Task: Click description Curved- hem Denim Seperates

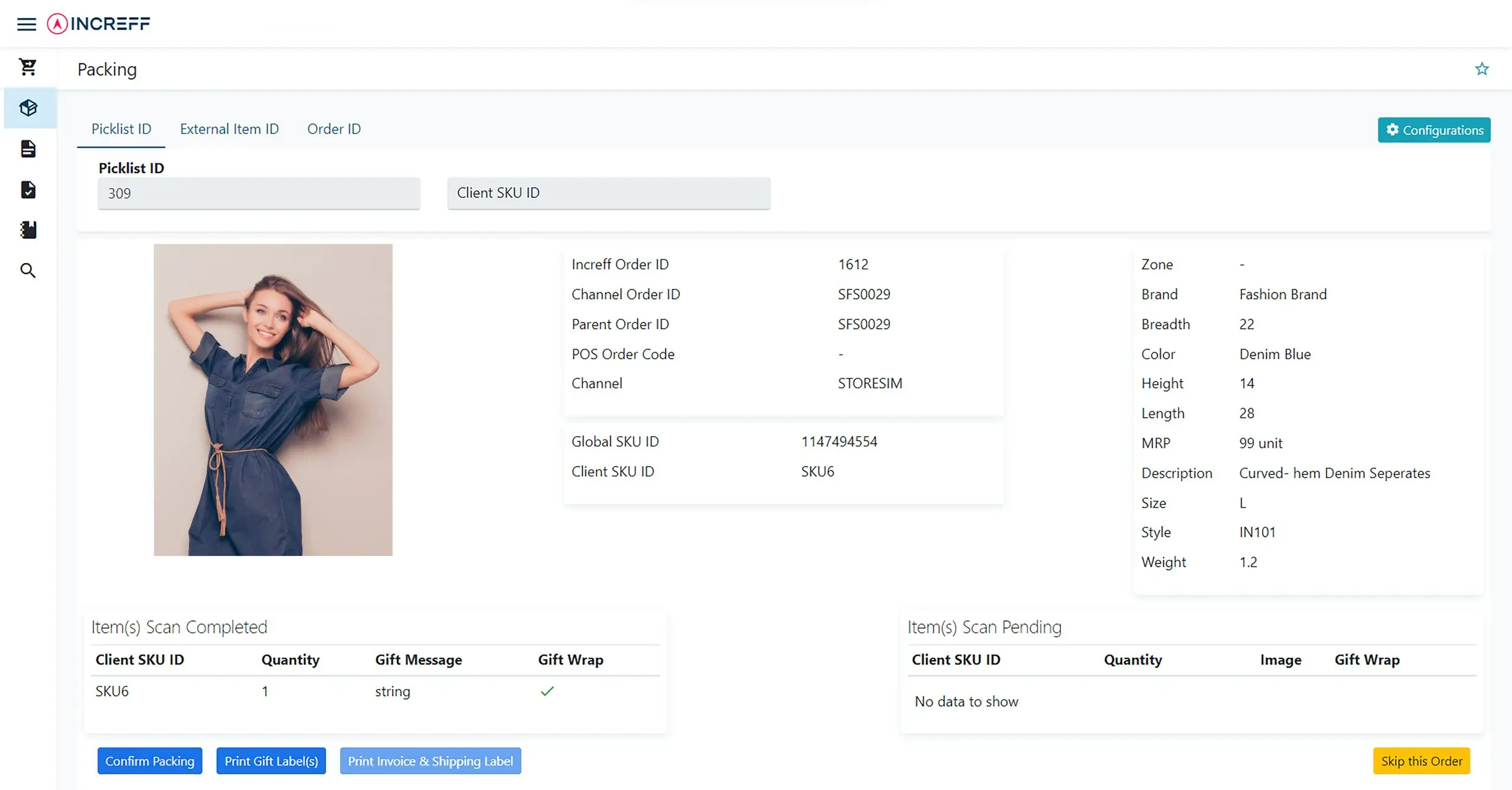Action: click(x=1335, y=473)
